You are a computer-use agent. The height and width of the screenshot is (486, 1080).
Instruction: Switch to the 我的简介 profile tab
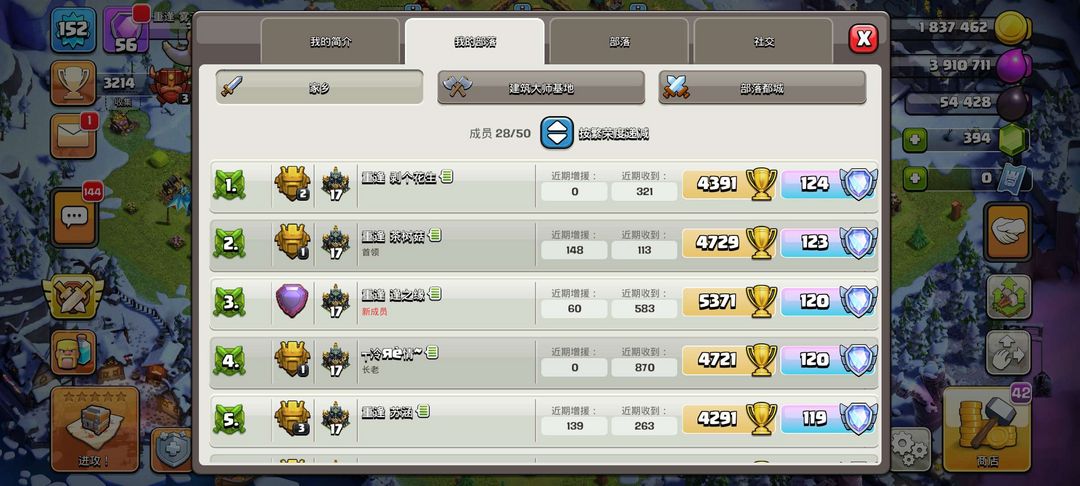click(330, 41)
